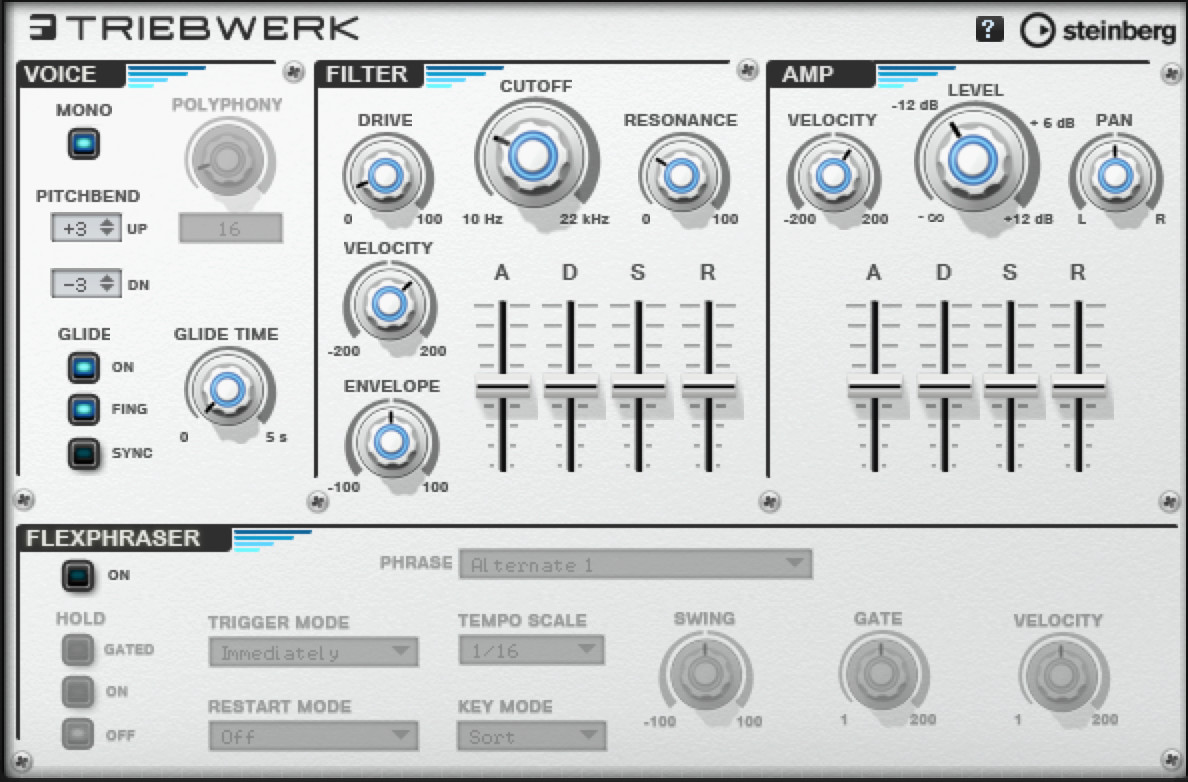Click the filter Cutoff knob
The height and width of the screenshot is (782, 1188).
click(x=533, y=155)
